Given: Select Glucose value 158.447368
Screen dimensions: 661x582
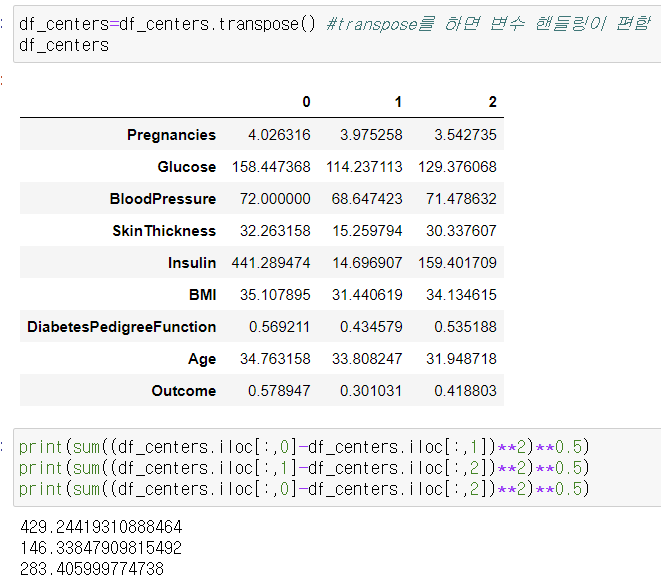Looking at the screenshot, I should click(x=271, y=167).
